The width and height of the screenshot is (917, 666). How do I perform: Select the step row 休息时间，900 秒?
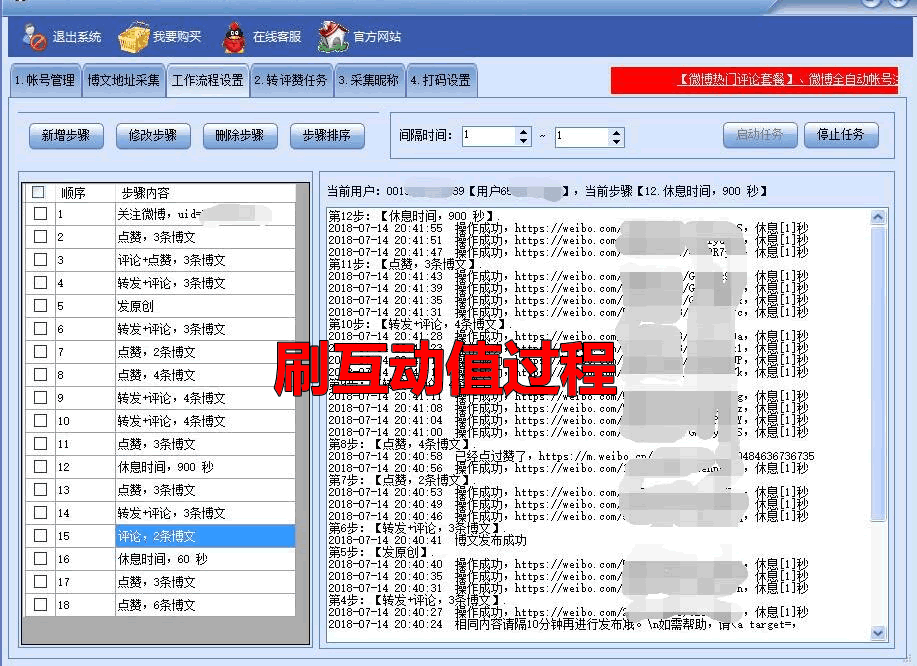click(x=160, y=467)
